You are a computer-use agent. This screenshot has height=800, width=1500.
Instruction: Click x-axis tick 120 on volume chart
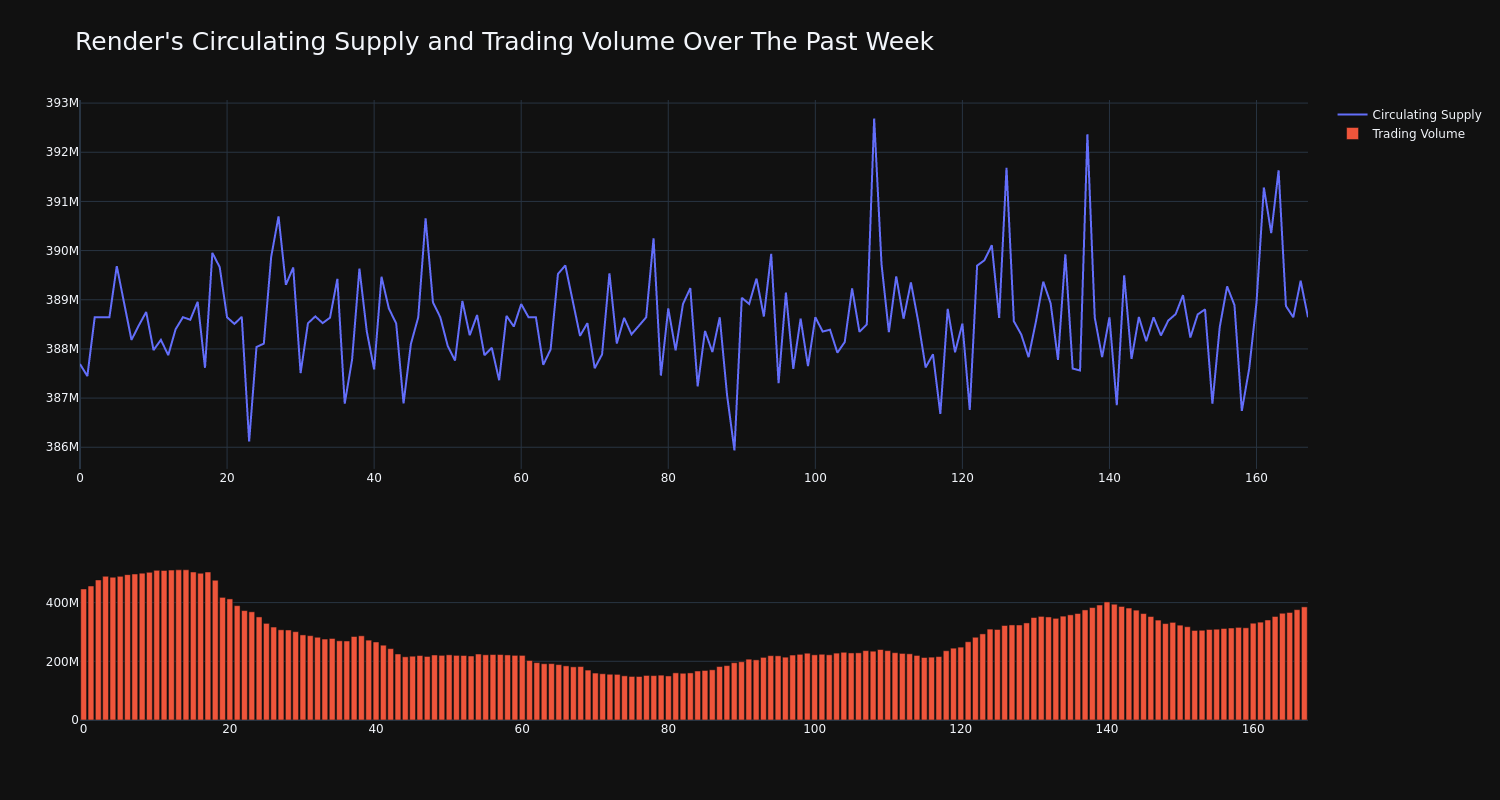tap(961, 729)
